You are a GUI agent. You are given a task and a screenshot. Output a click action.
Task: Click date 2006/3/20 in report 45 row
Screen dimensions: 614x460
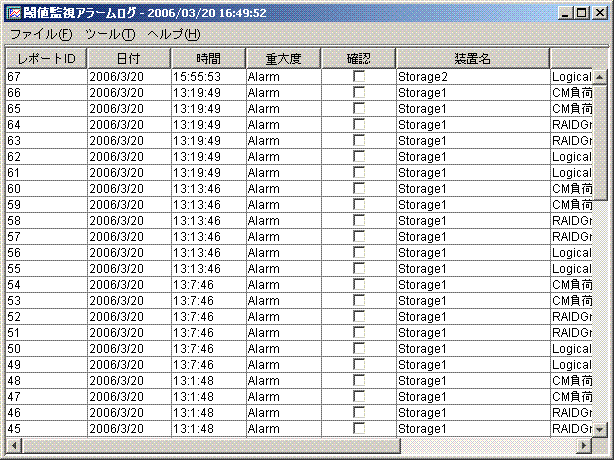[x=129, y=429]
